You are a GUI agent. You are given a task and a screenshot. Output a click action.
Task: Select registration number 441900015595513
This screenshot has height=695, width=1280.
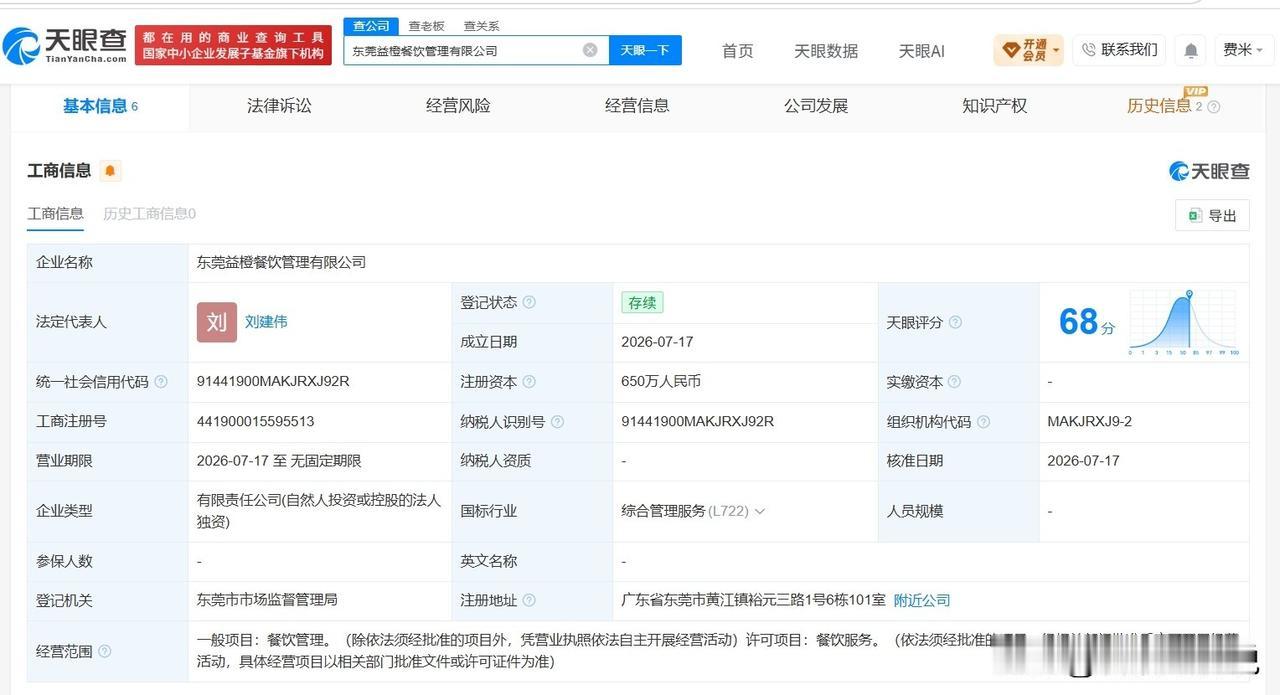pyautogui.click(x=256, y=422)
